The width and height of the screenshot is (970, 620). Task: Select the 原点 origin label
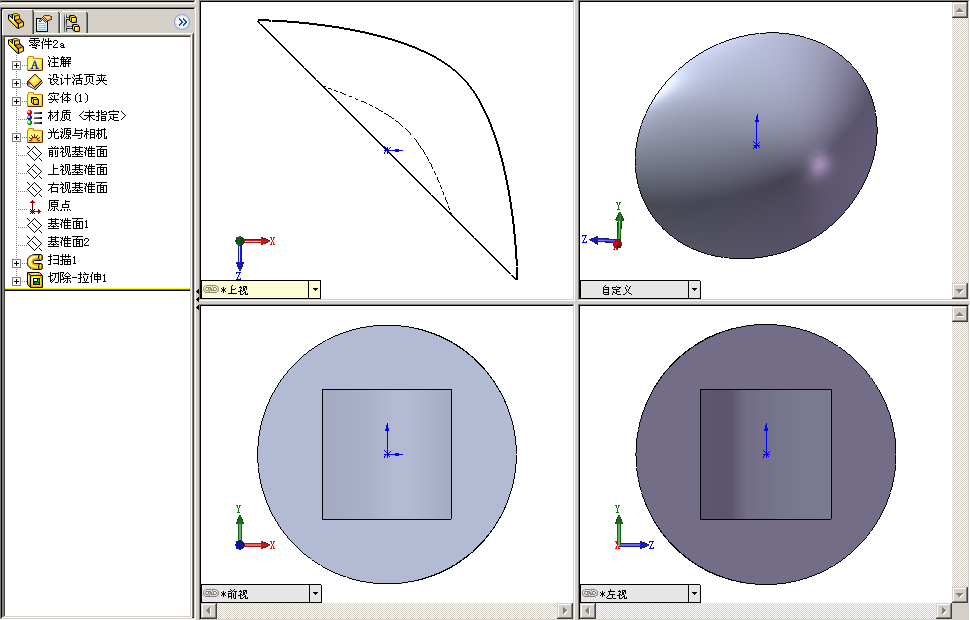tap(59, 205)
